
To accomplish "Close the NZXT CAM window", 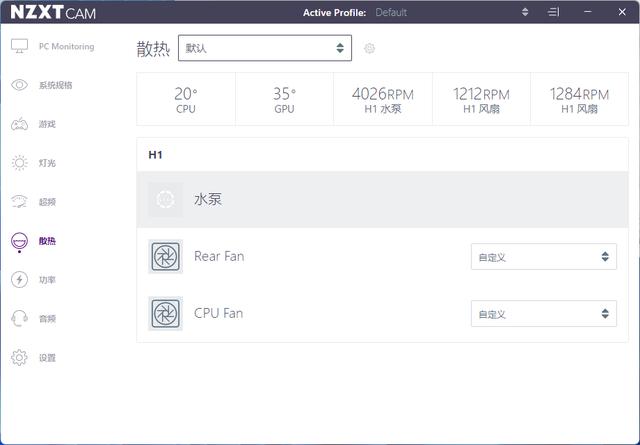I will tap(622, 12).
